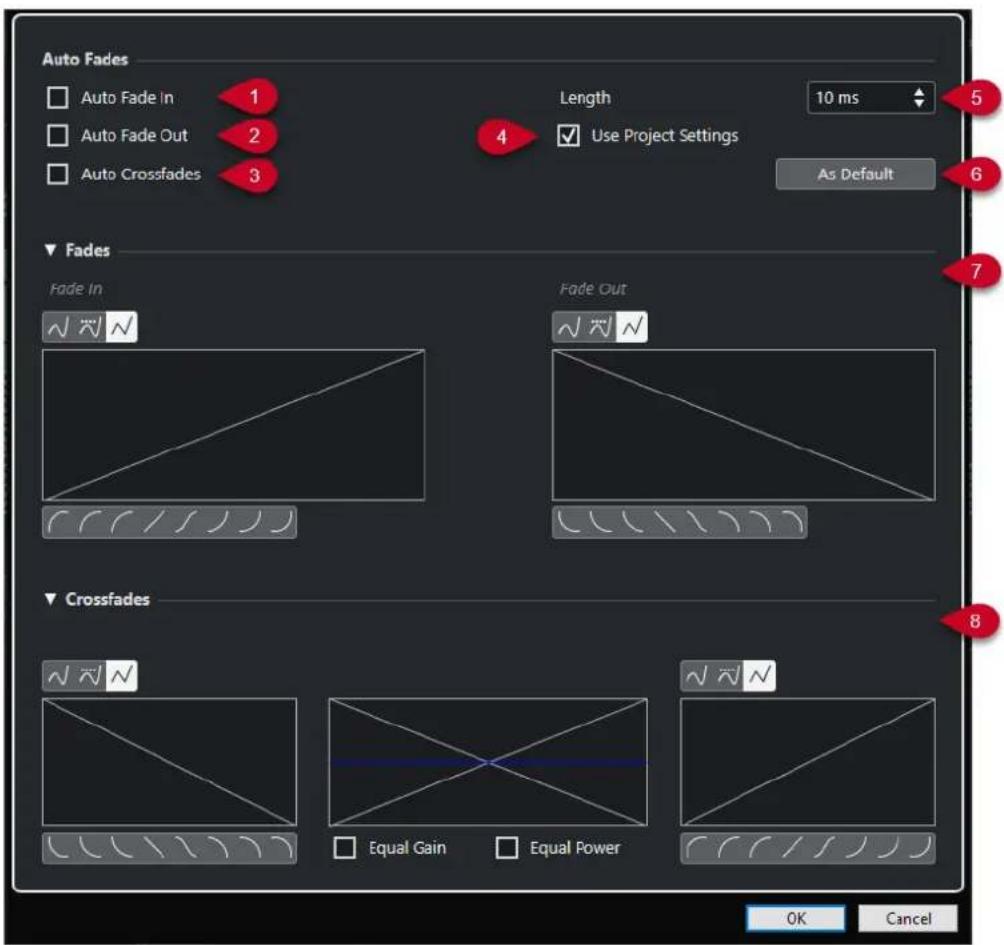Select Spline Interpolation icon for Crossfades fade-out curve
Viewport: 1004px width, 945px height.
(x=59, y=676)
